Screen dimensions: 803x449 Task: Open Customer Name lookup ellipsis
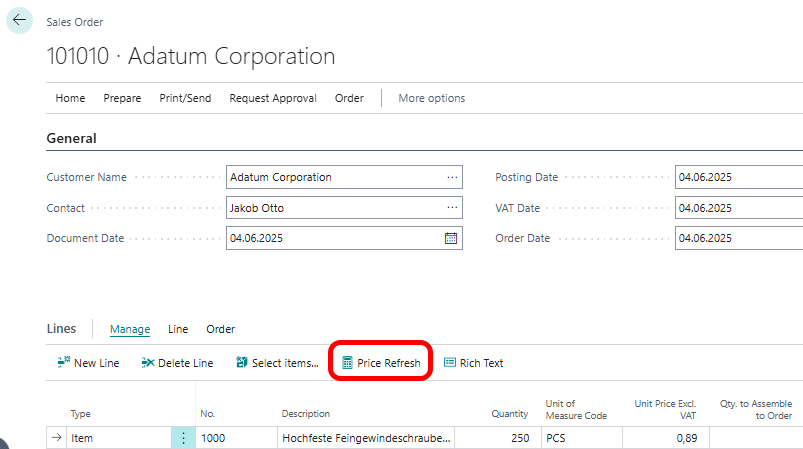point(452,177)
